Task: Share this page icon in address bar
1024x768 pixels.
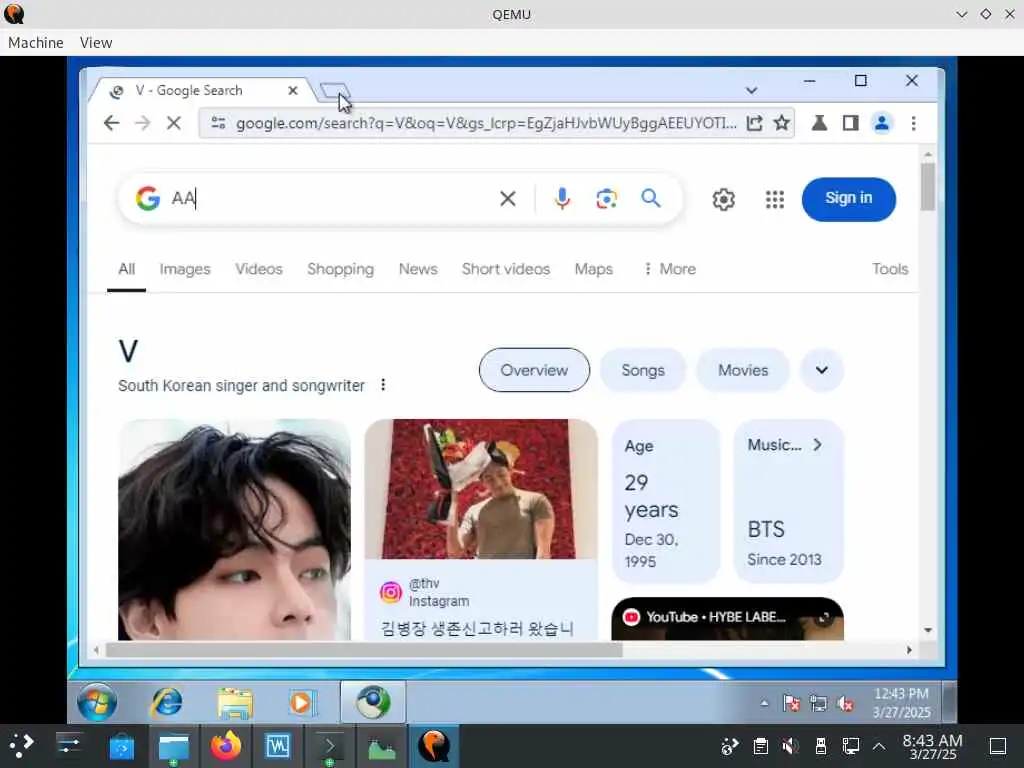Action: [754, 123]
